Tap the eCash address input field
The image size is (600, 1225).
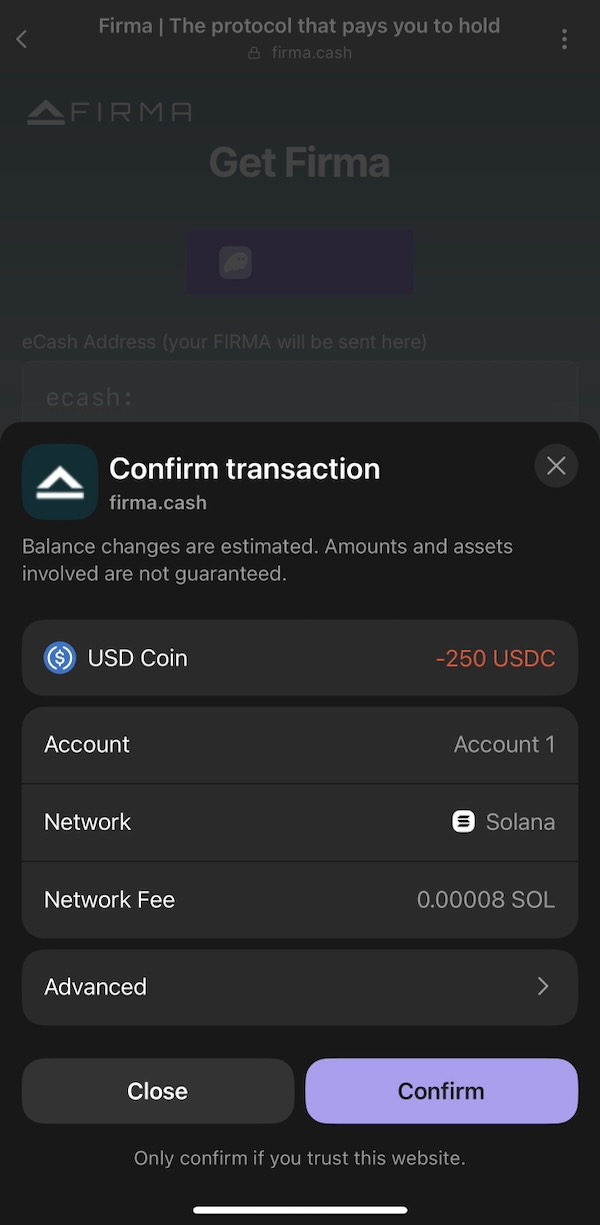[x=300, y=396]
